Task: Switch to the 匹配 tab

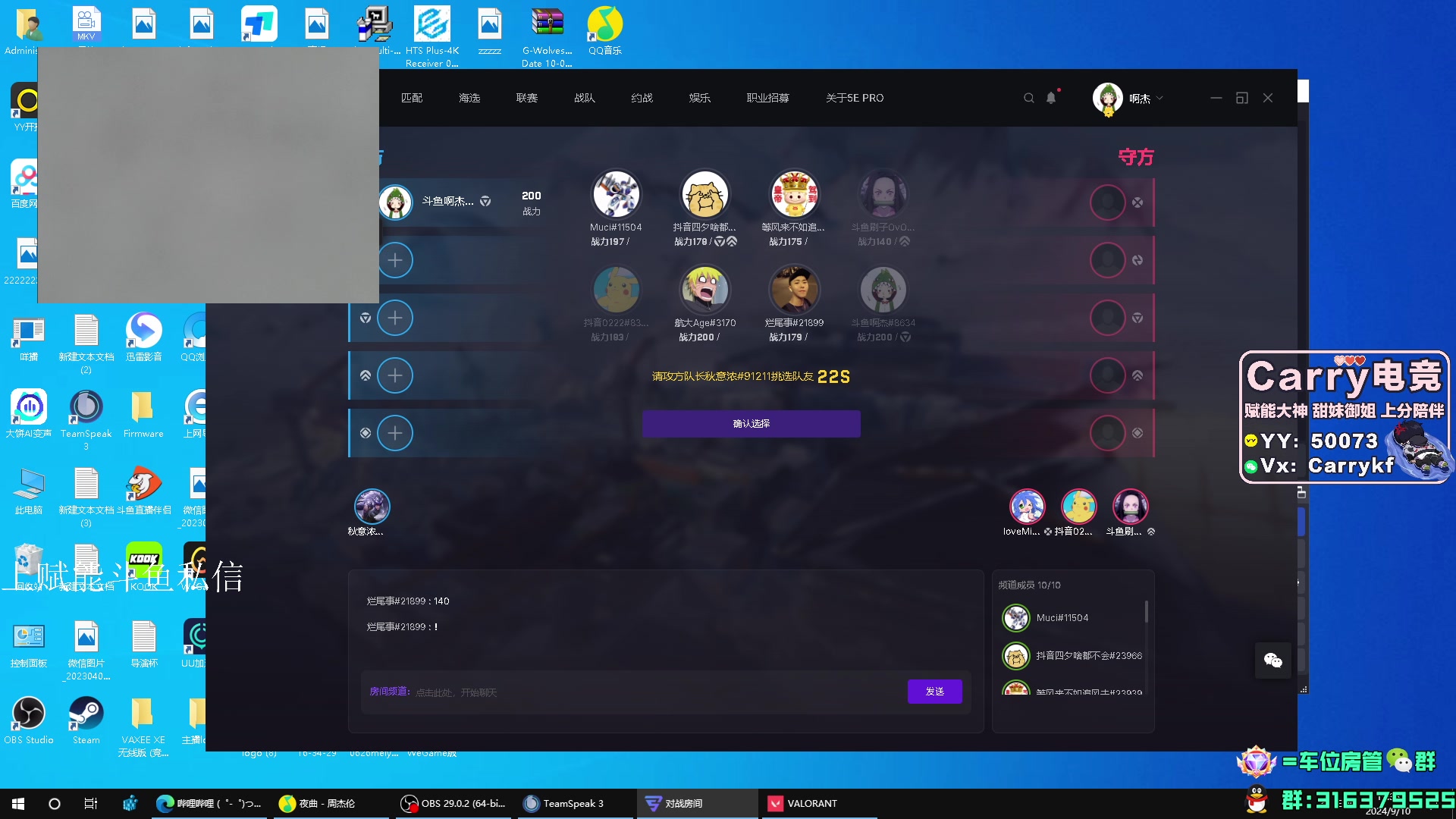Action: [x=412, y=98]
